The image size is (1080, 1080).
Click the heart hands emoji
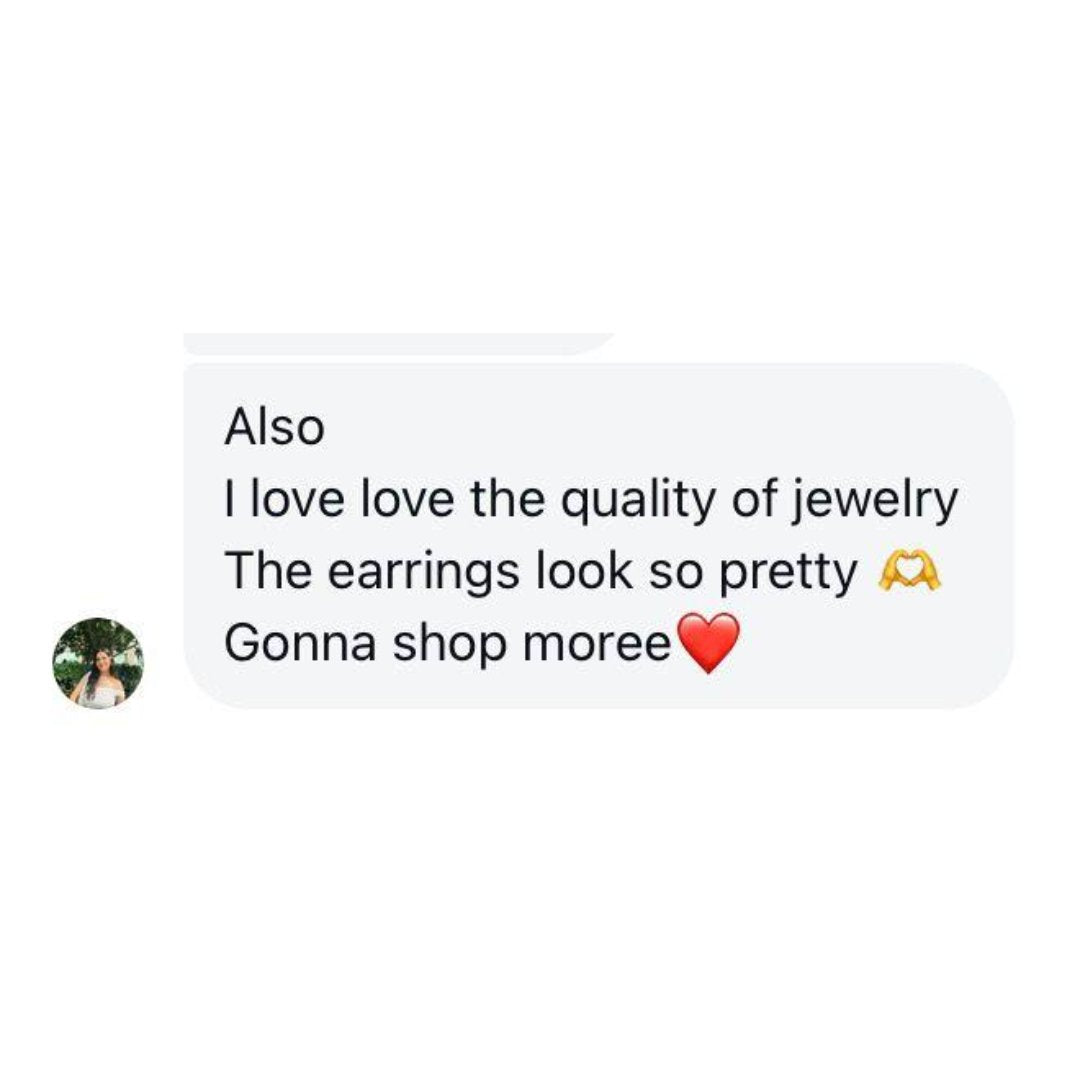pos(908,571)
